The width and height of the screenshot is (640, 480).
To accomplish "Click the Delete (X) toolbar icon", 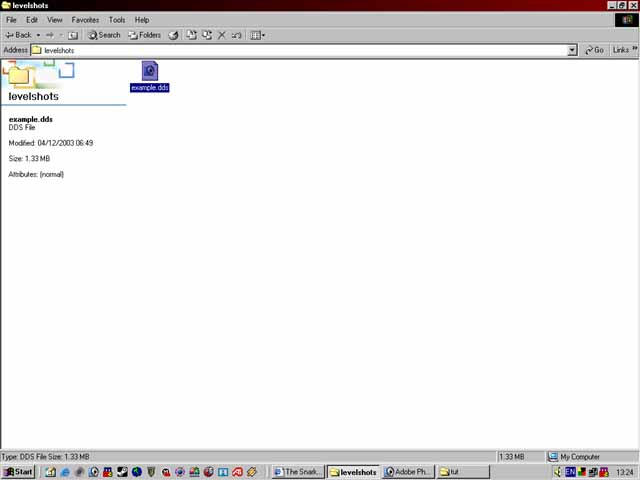I will pos(222,35).
